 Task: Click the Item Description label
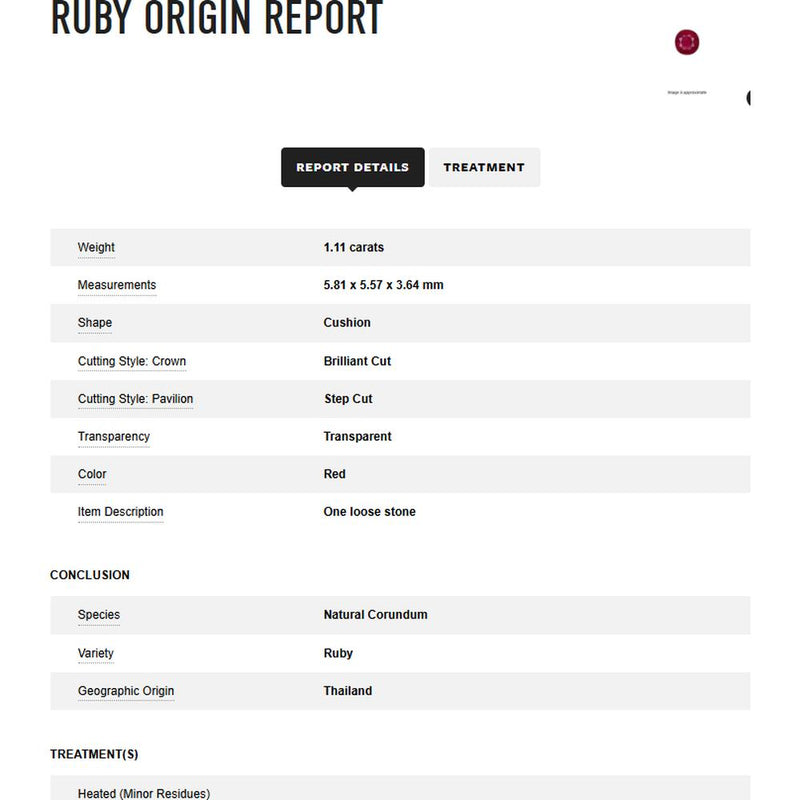(120, 512)
